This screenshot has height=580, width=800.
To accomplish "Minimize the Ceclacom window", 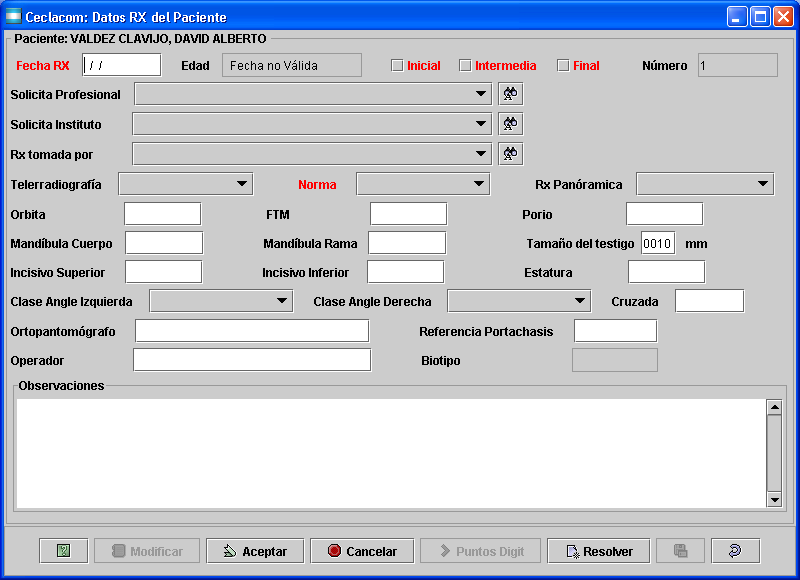I will click(736, 17).
